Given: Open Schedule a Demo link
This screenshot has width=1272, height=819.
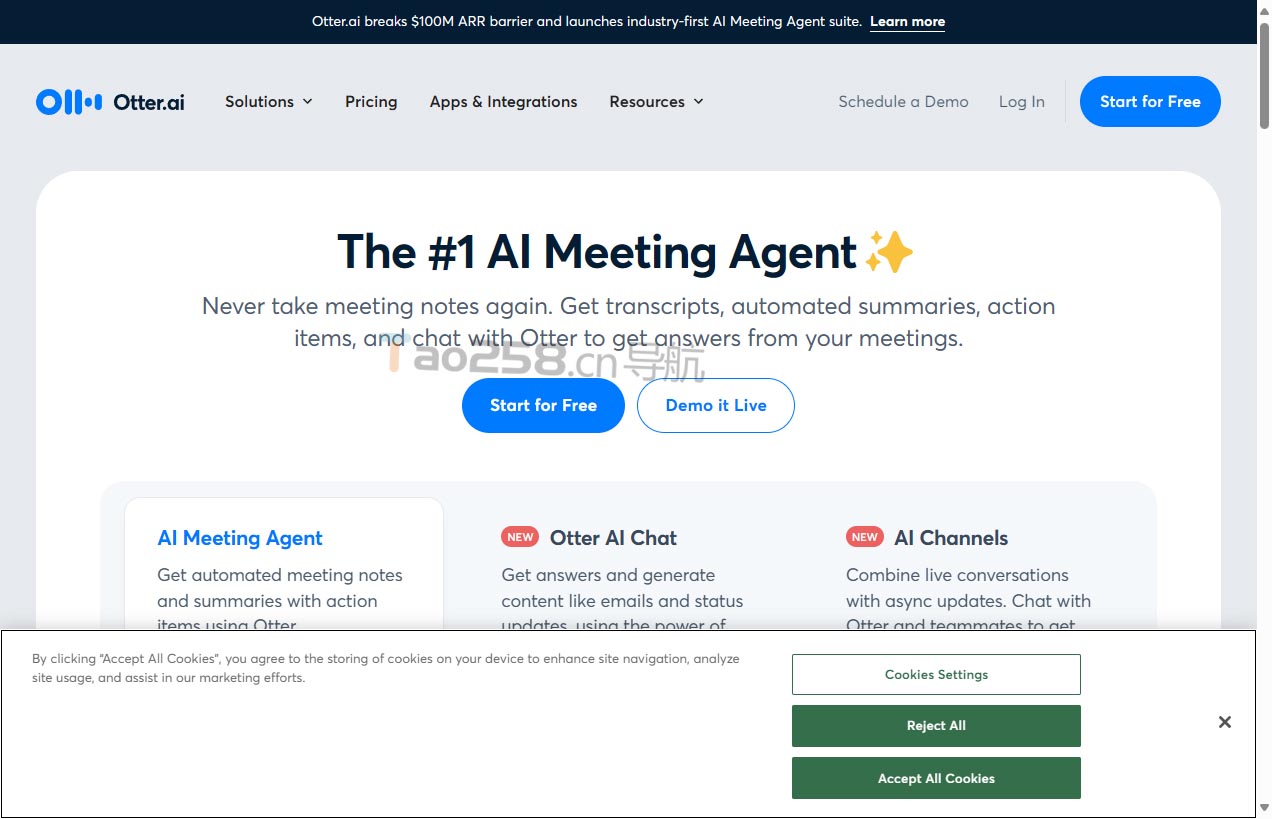Looking at the screenshot, I should [x=903, y=102].
